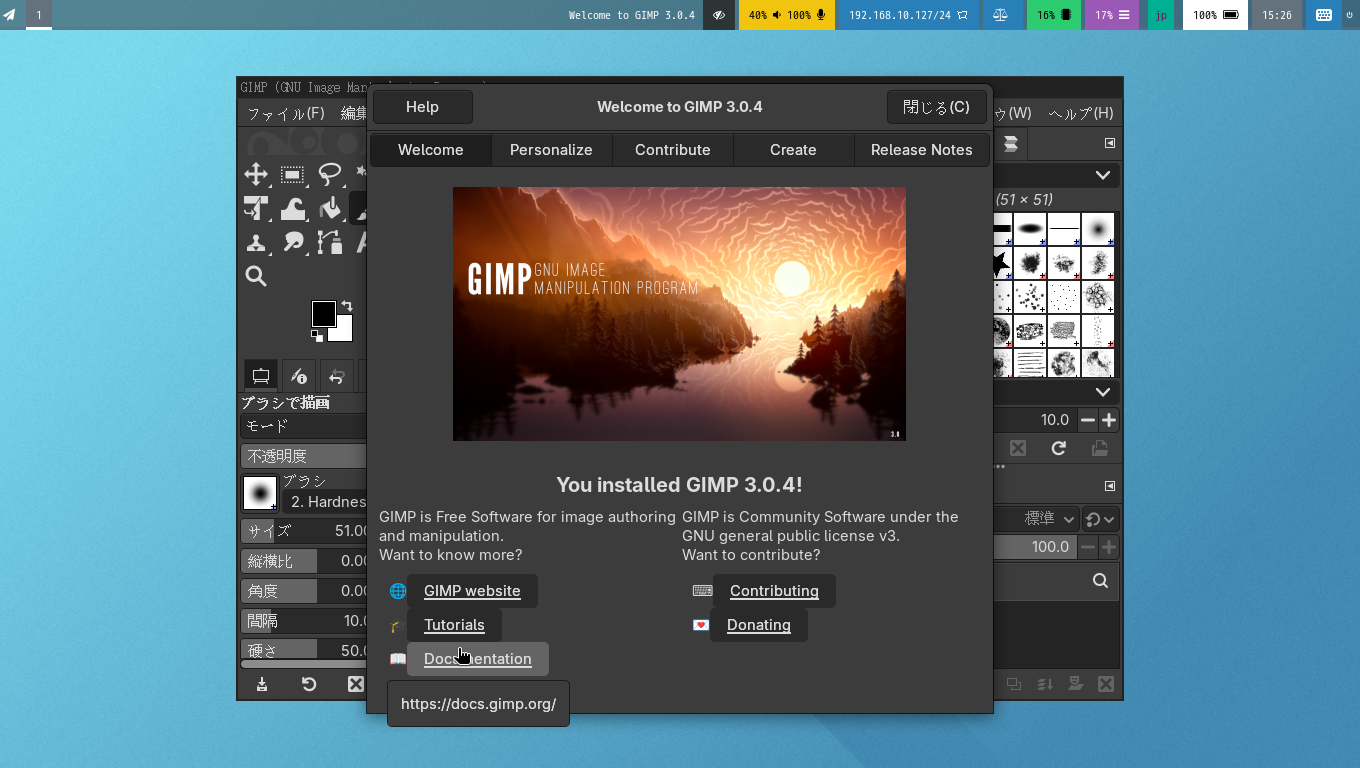Click the layer mask icon
1360x768 pixels.
point(1076,684)
